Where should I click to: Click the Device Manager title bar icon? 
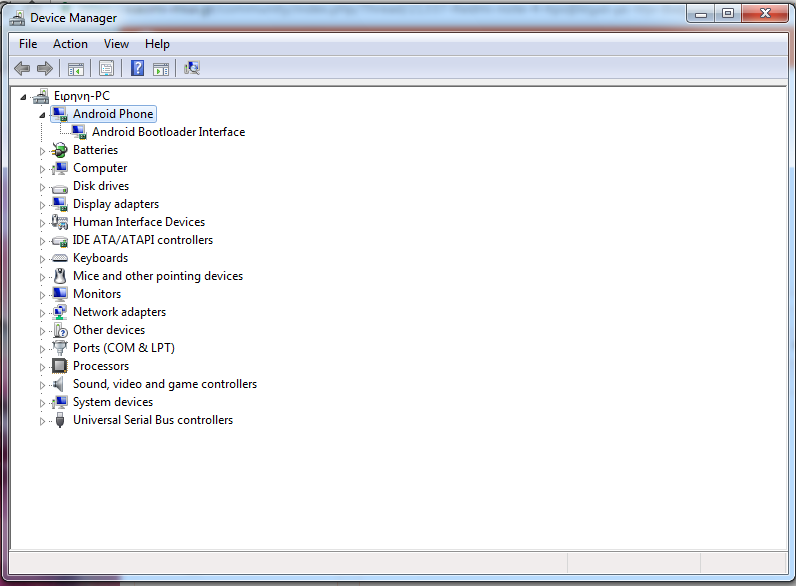tap(17, 18)
